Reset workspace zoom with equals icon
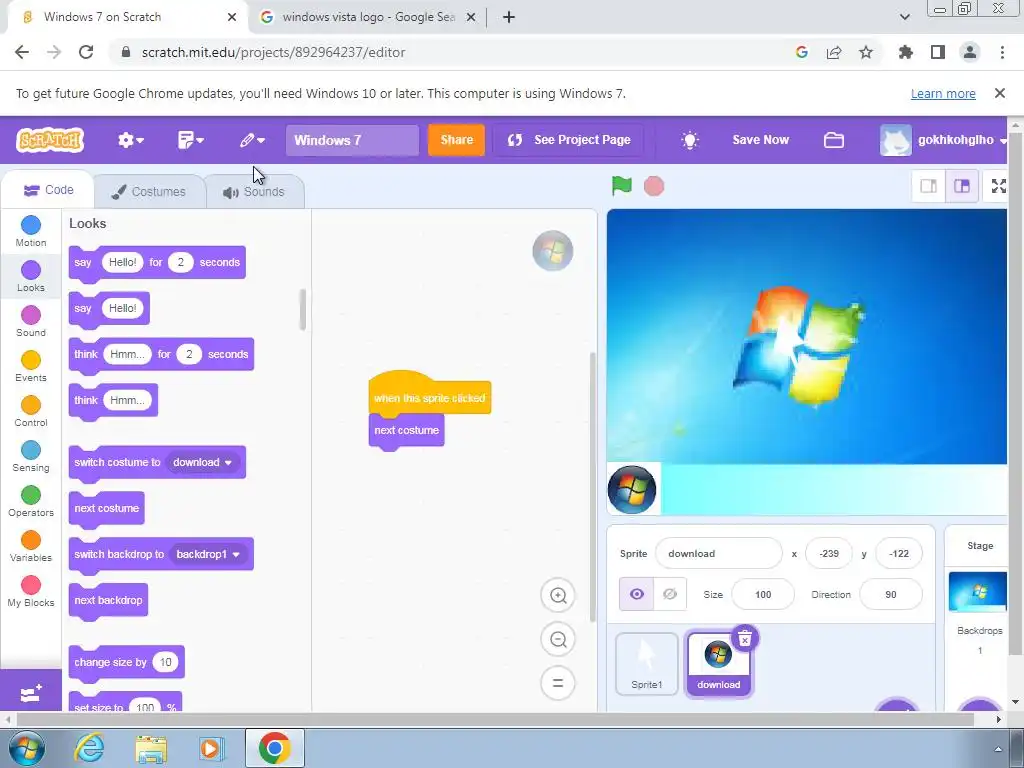 pyautogui.click(x=558, y=683)
